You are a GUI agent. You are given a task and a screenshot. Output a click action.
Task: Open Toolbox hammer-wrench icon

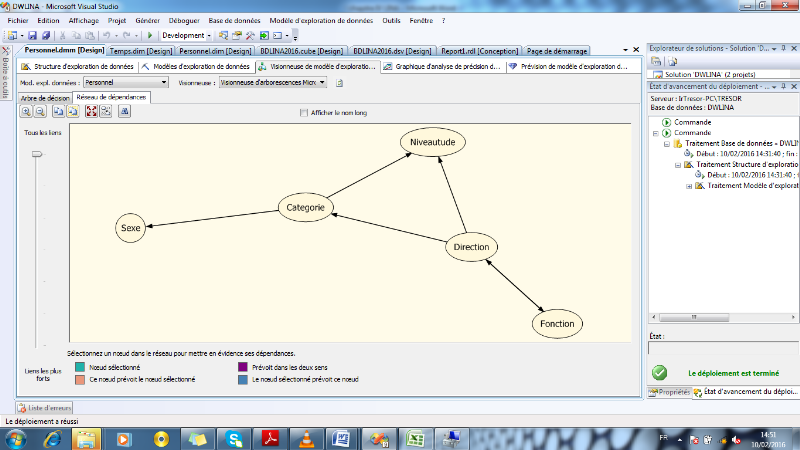point(250,35)
